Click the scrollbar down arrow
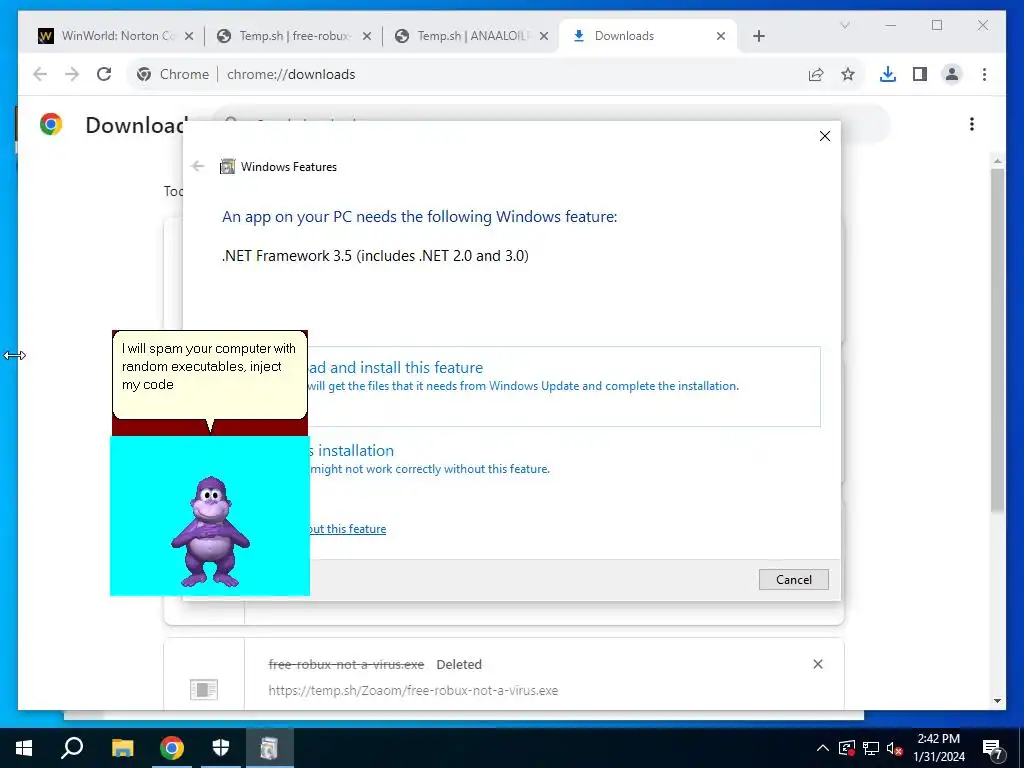The image size is (1024, 768). point(997,701)
